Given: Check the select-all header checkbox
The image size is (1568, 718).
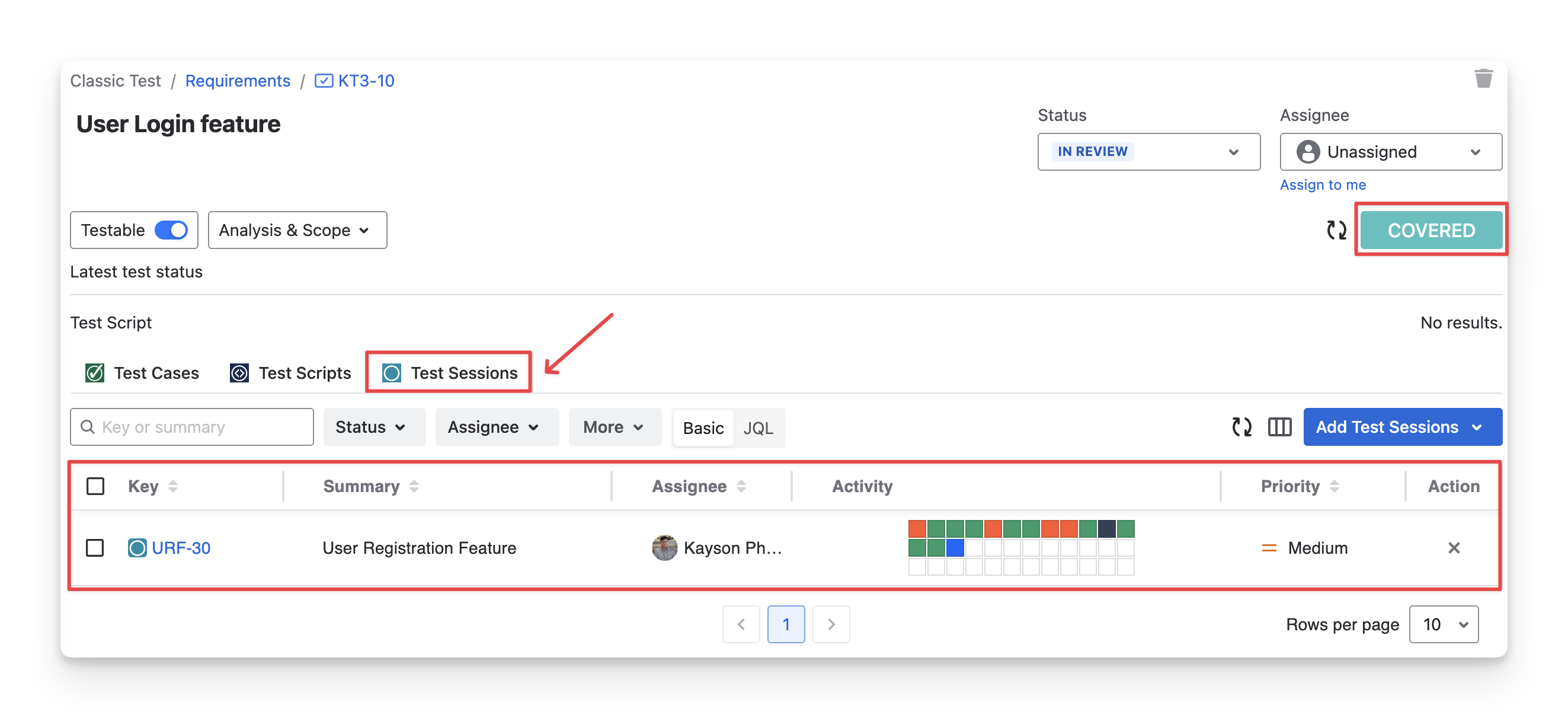Looking at the screenshot, I should pyautogui.click(x=95, y=486).
